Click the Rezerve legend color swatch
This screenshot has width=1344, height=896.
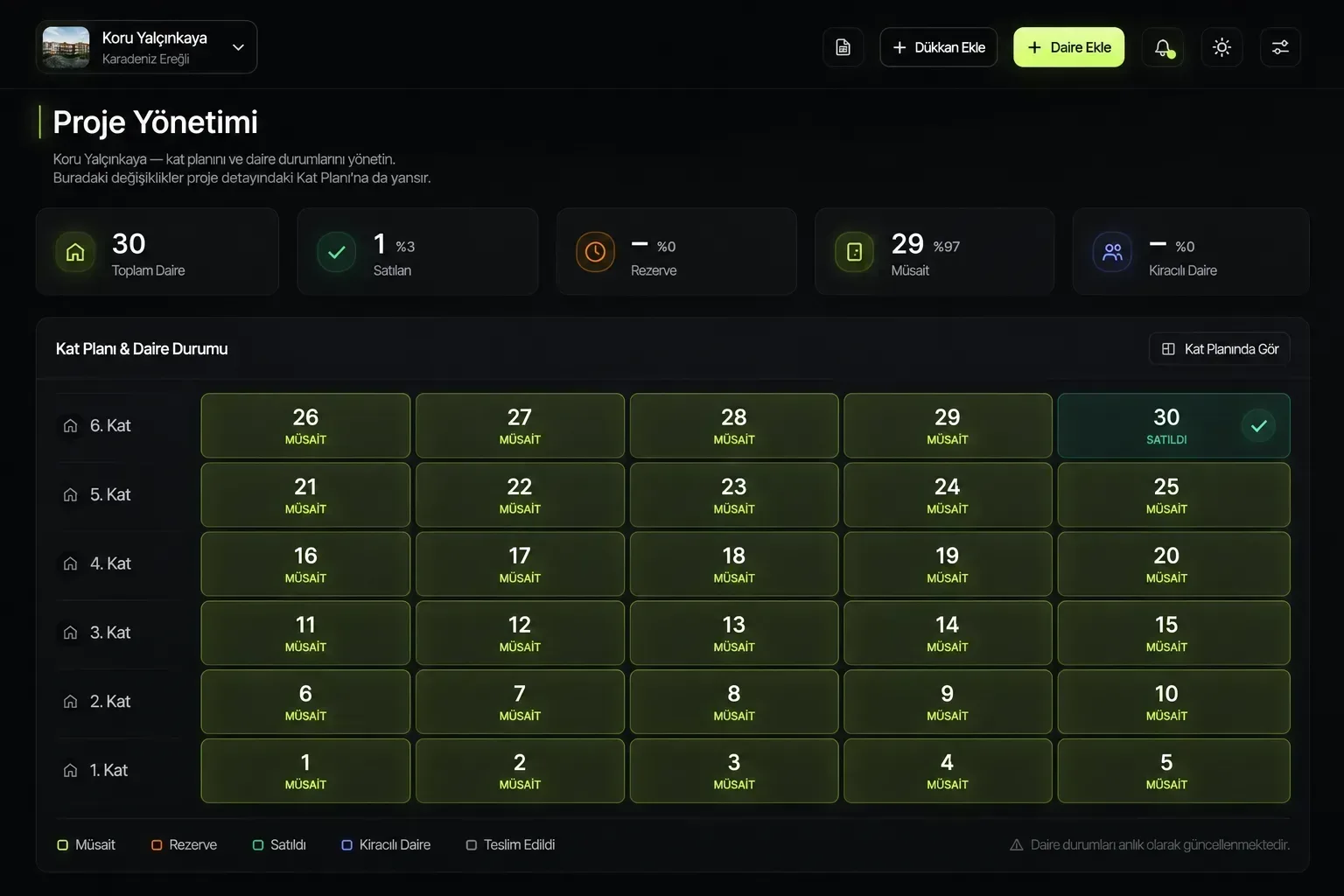[157, 845]
